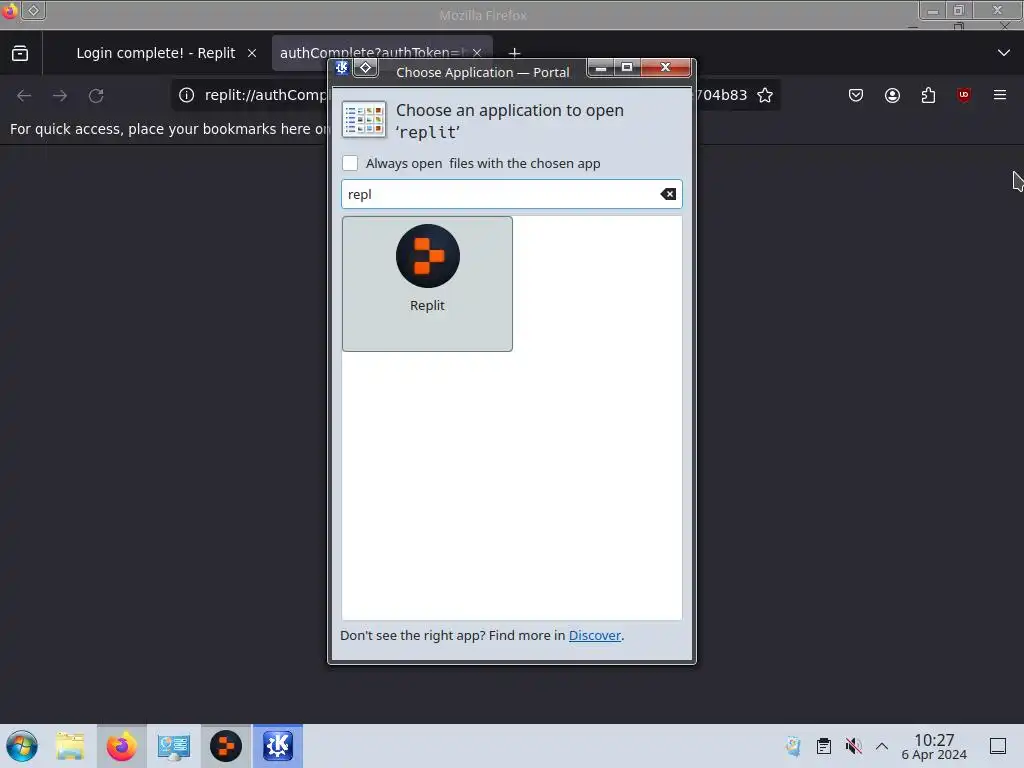Viewport: 1024px width, 768px height.
Task: Unmute audio from the tray volume icon
Action: pos(853,746)
